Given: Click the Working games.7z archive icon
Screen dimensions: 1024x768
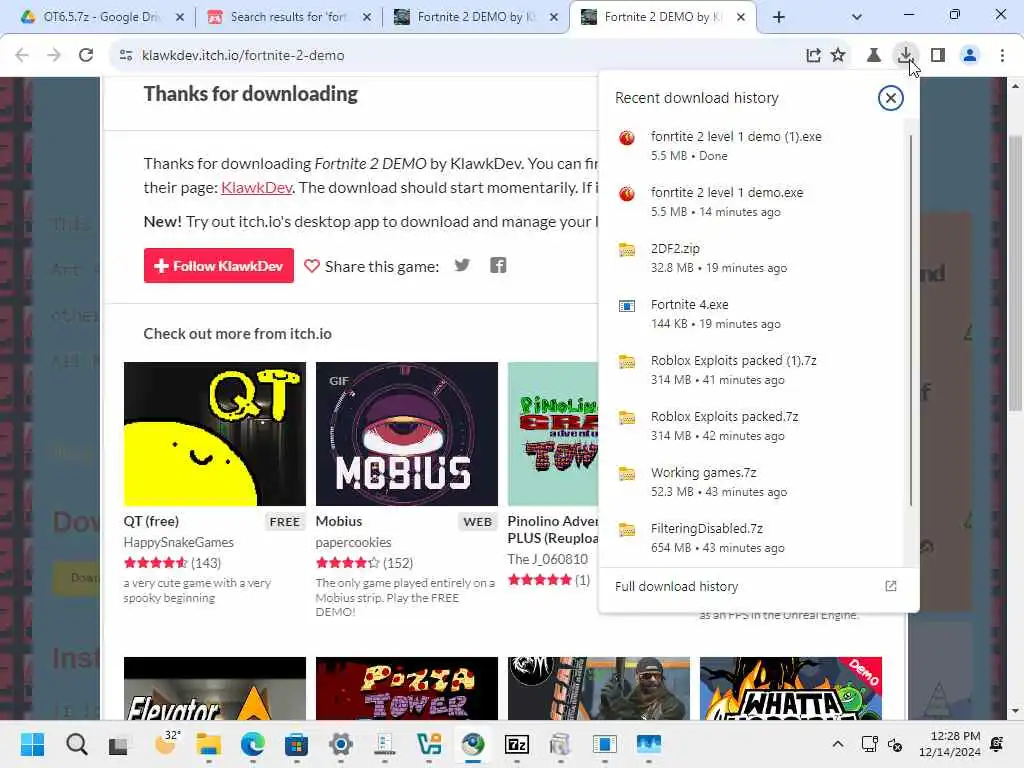Looking at the screenshot, I should click(626, 473).
